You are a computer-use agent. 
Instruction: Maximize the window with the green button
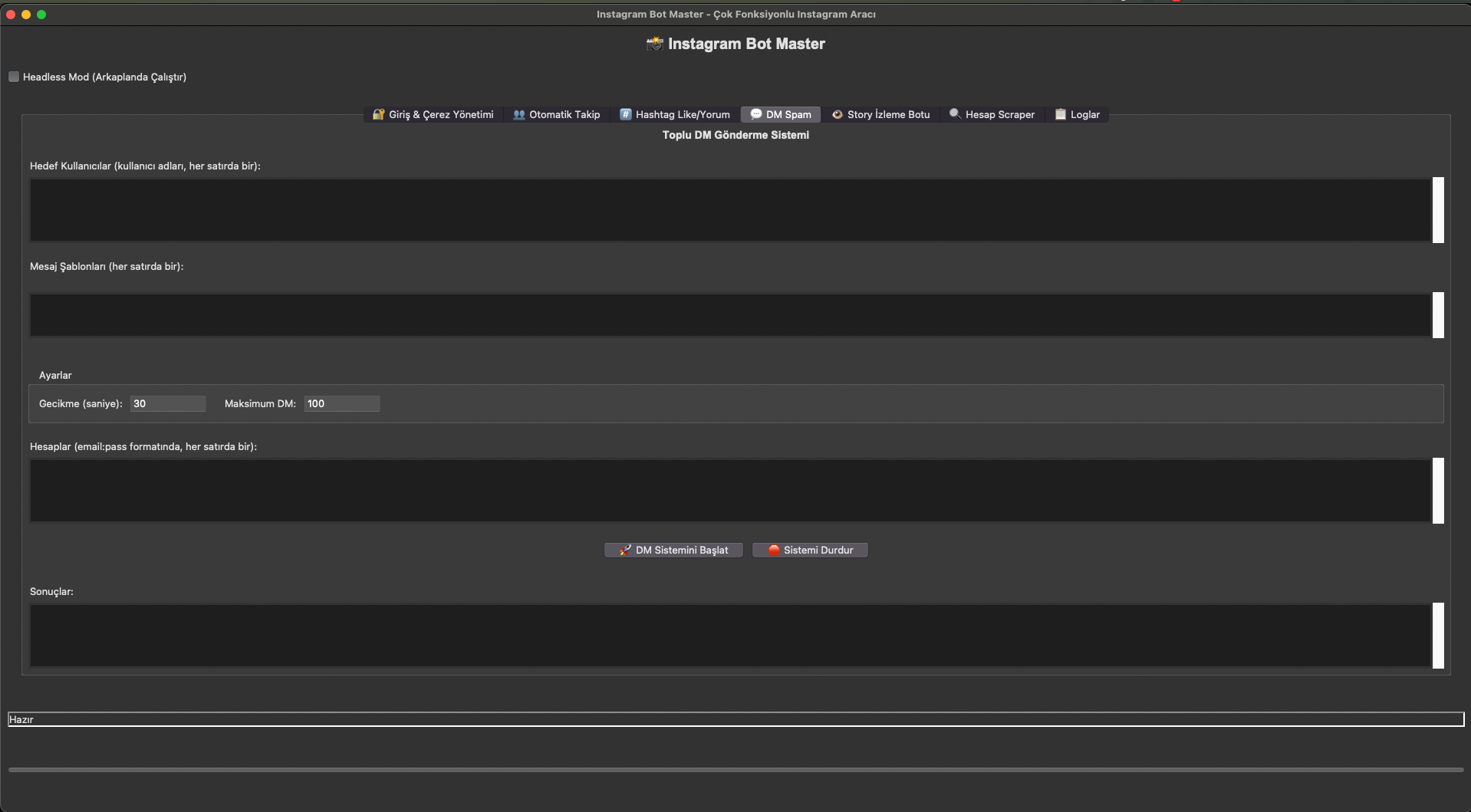coord(41,15)
